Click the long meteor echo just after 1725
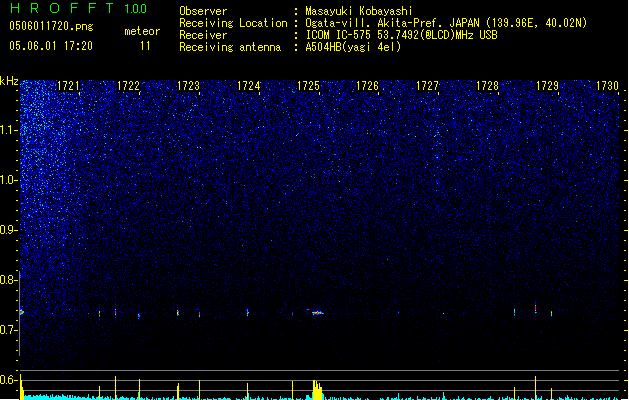Viewport: 629px width, 400px height. pyautogui.click(x=317, y=313)
